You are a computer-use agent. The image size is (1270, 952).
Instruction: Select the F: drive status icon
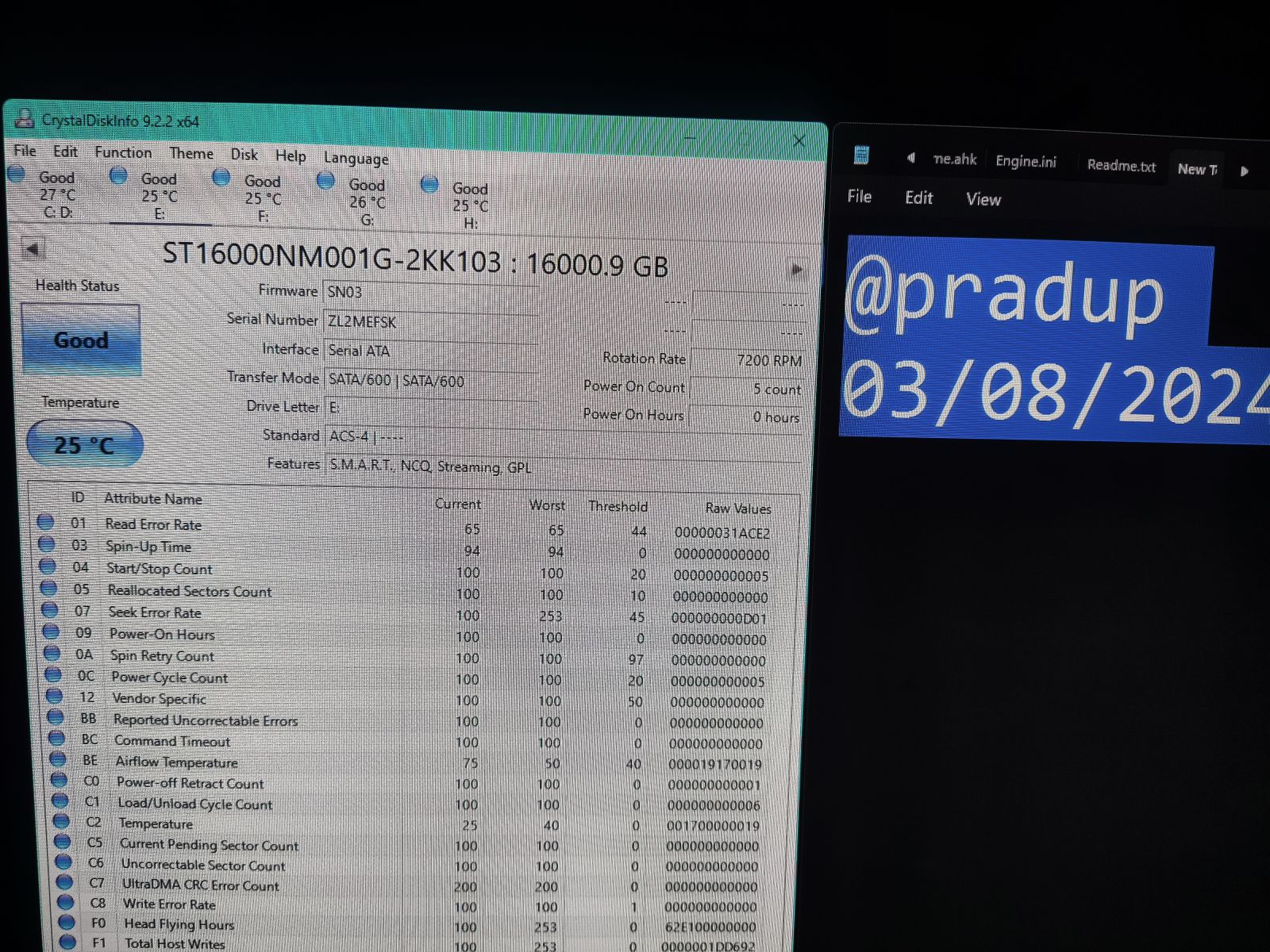pos(221,178)
